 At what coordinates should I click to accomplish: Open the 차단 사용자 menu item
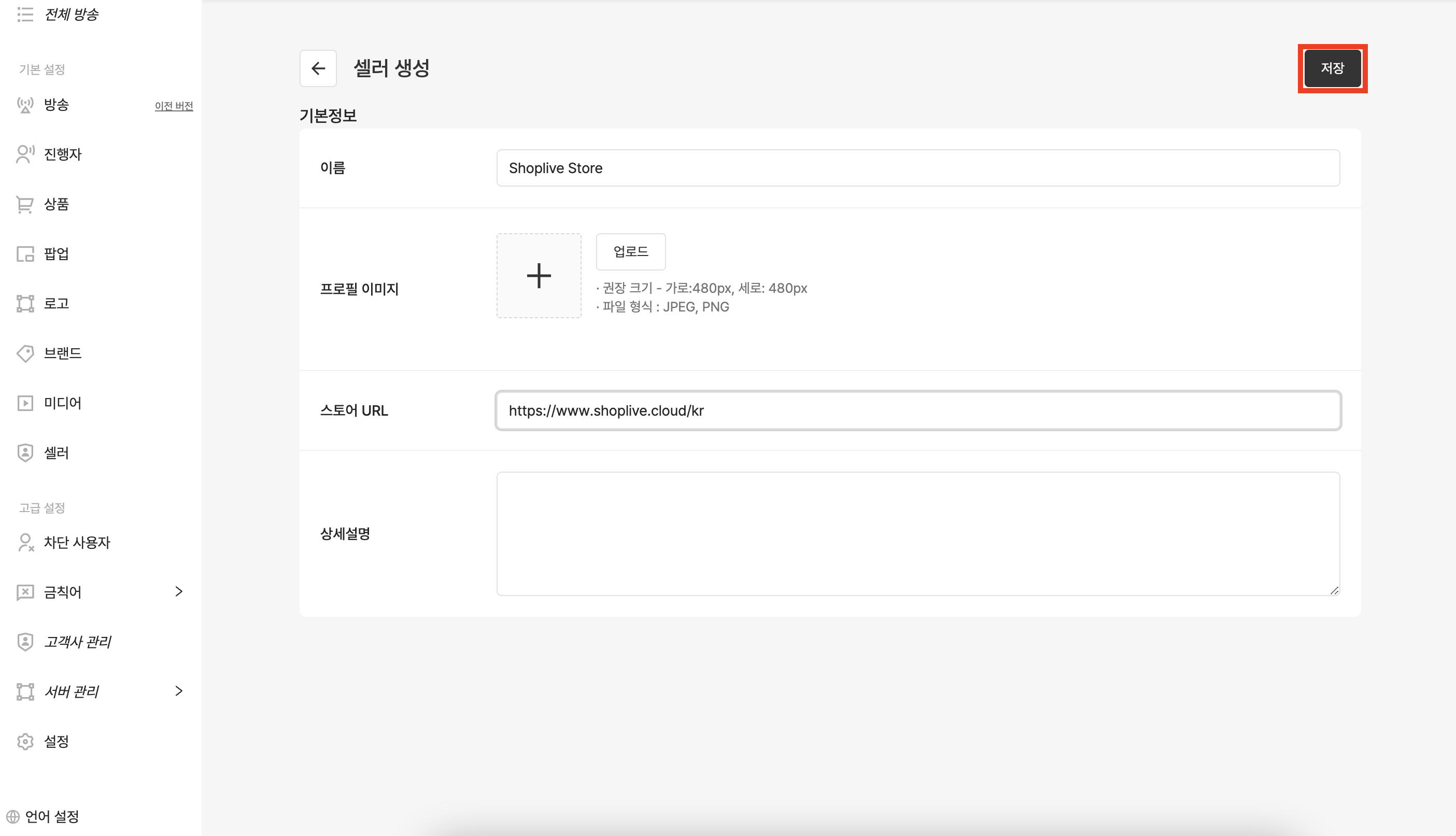coord(77,543)
